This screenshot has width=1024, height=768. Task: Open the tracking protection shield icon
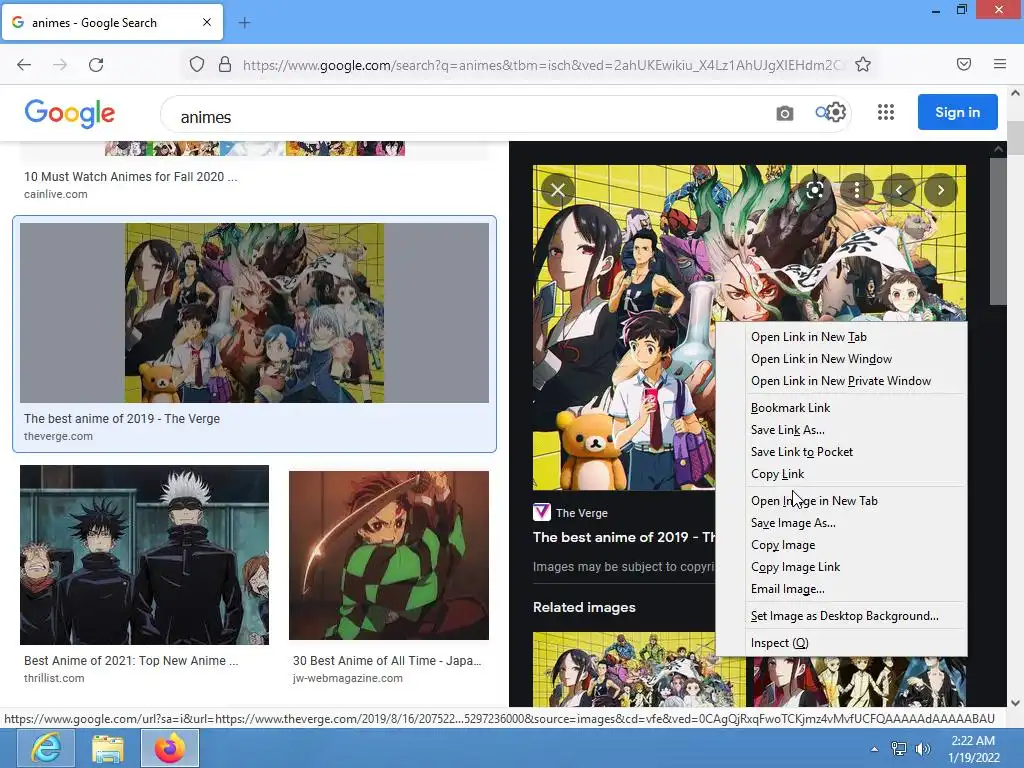point(197,65)
